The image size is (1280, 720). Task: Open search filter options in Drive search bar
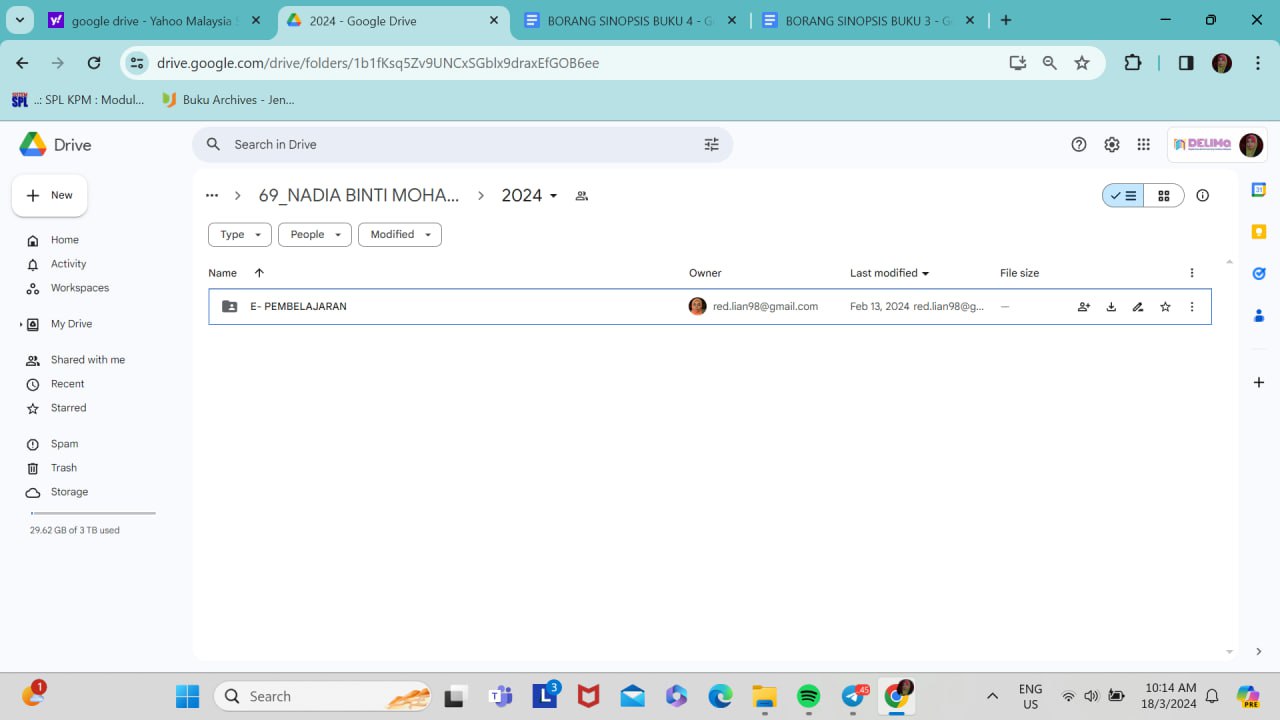click(x=711, y=144)
